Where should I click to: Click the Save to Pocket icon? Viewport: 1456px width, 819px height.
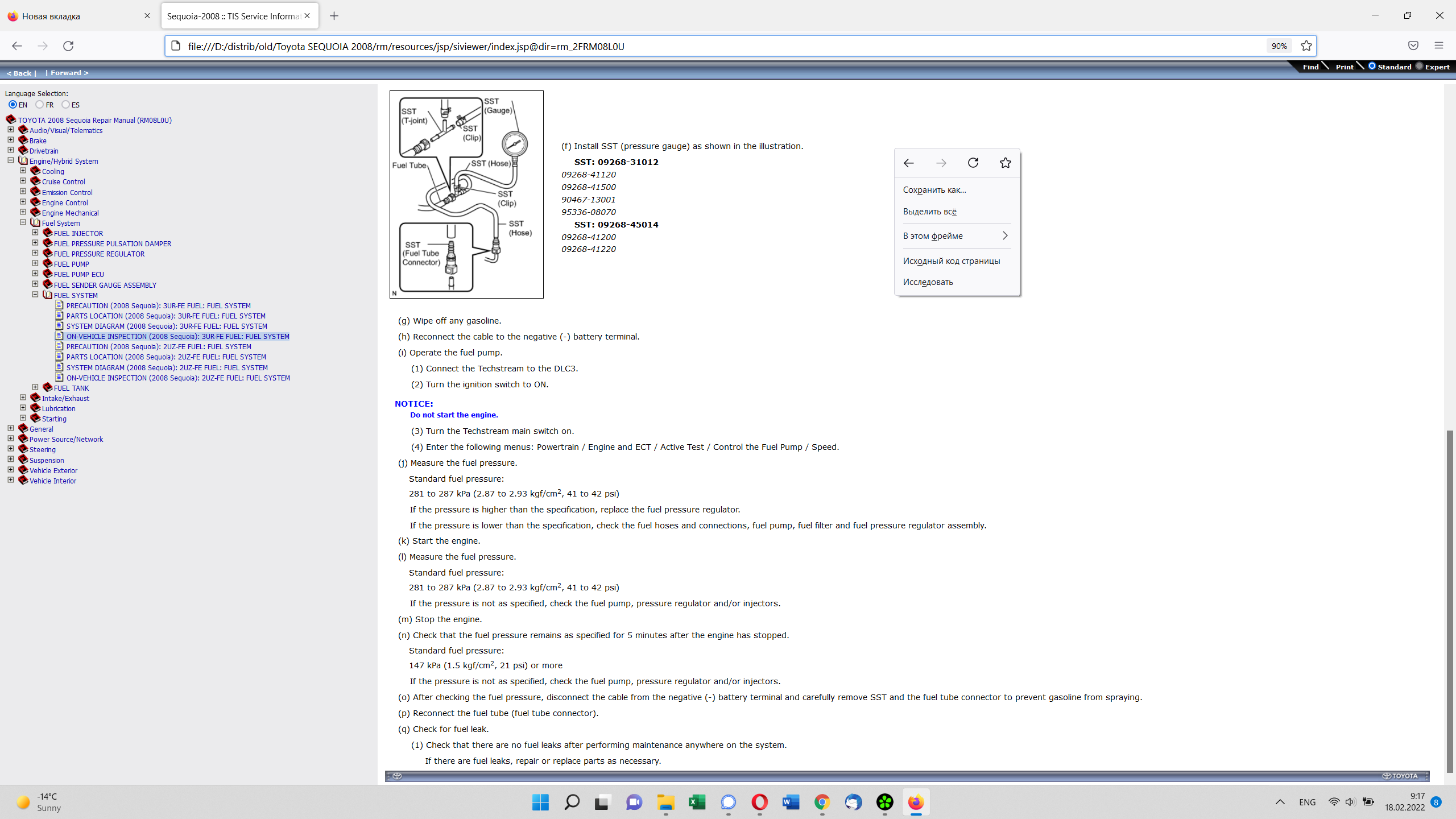(1413, 46)
